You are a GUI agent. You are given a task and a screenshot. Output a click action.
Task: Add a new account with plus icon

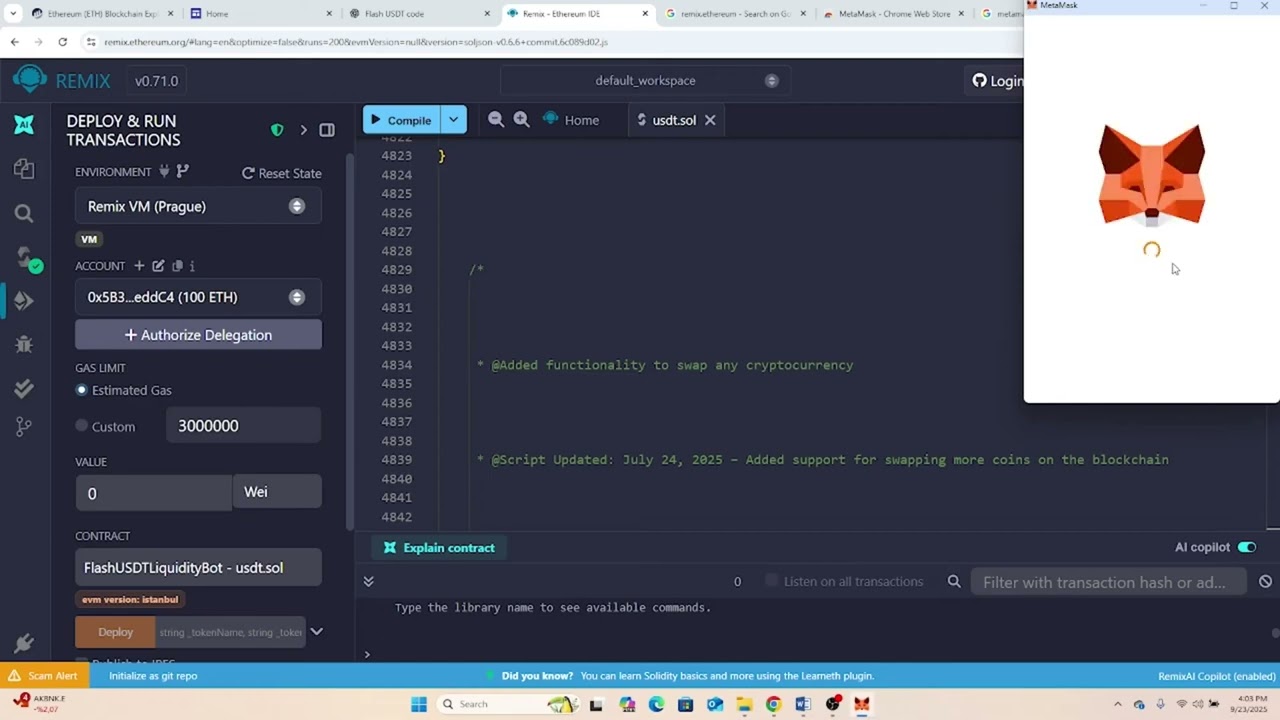(139, 266)
